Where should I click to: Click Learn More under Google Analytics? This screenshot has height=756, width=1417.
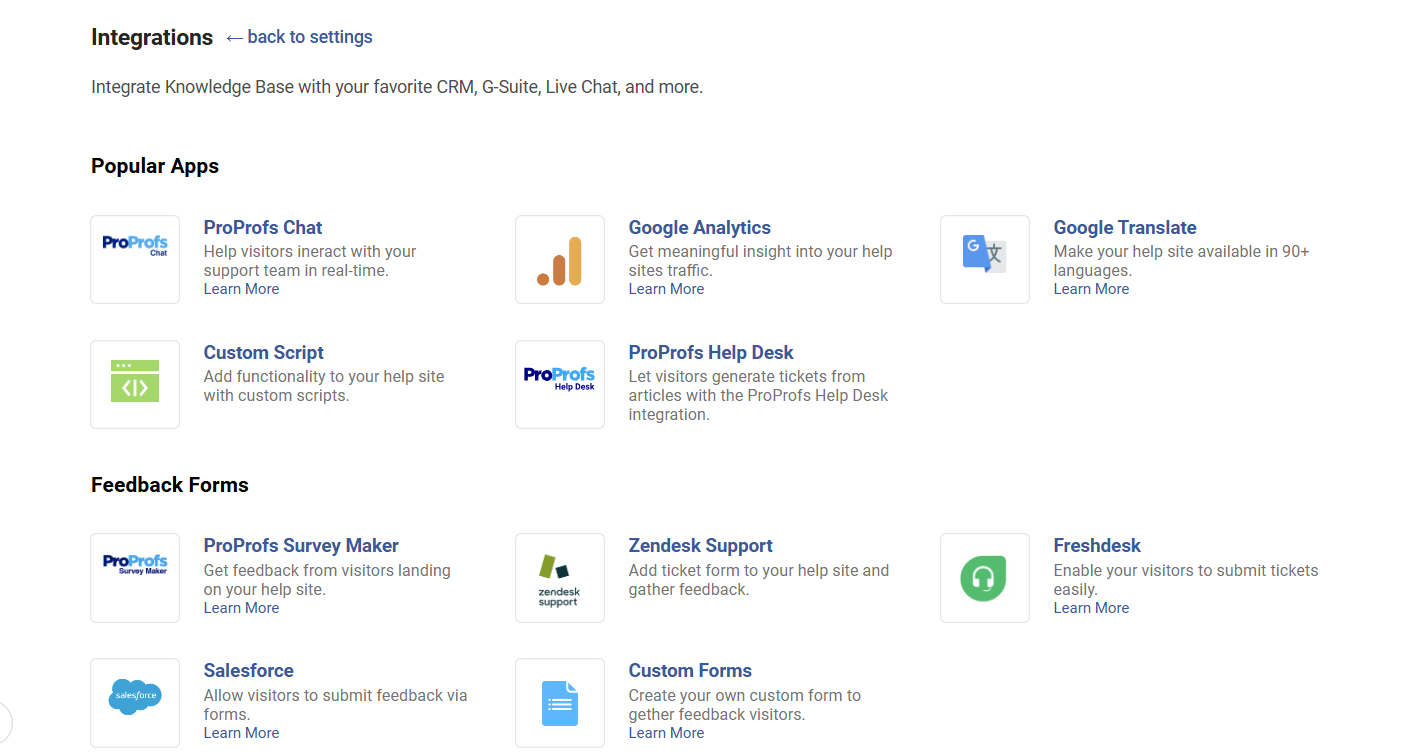pos(666,289)
